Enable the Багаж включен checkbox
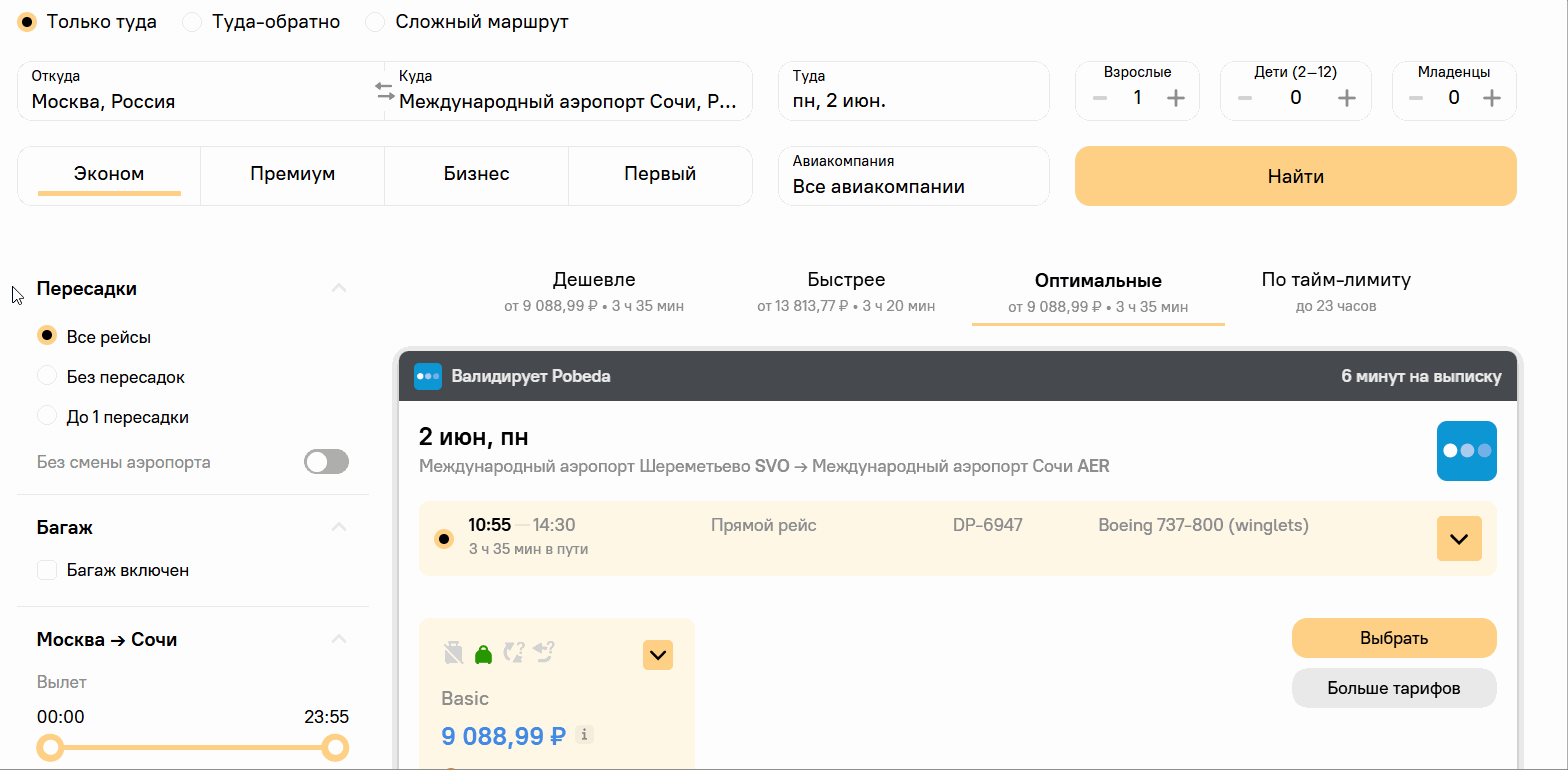 [x=47, y=570]
